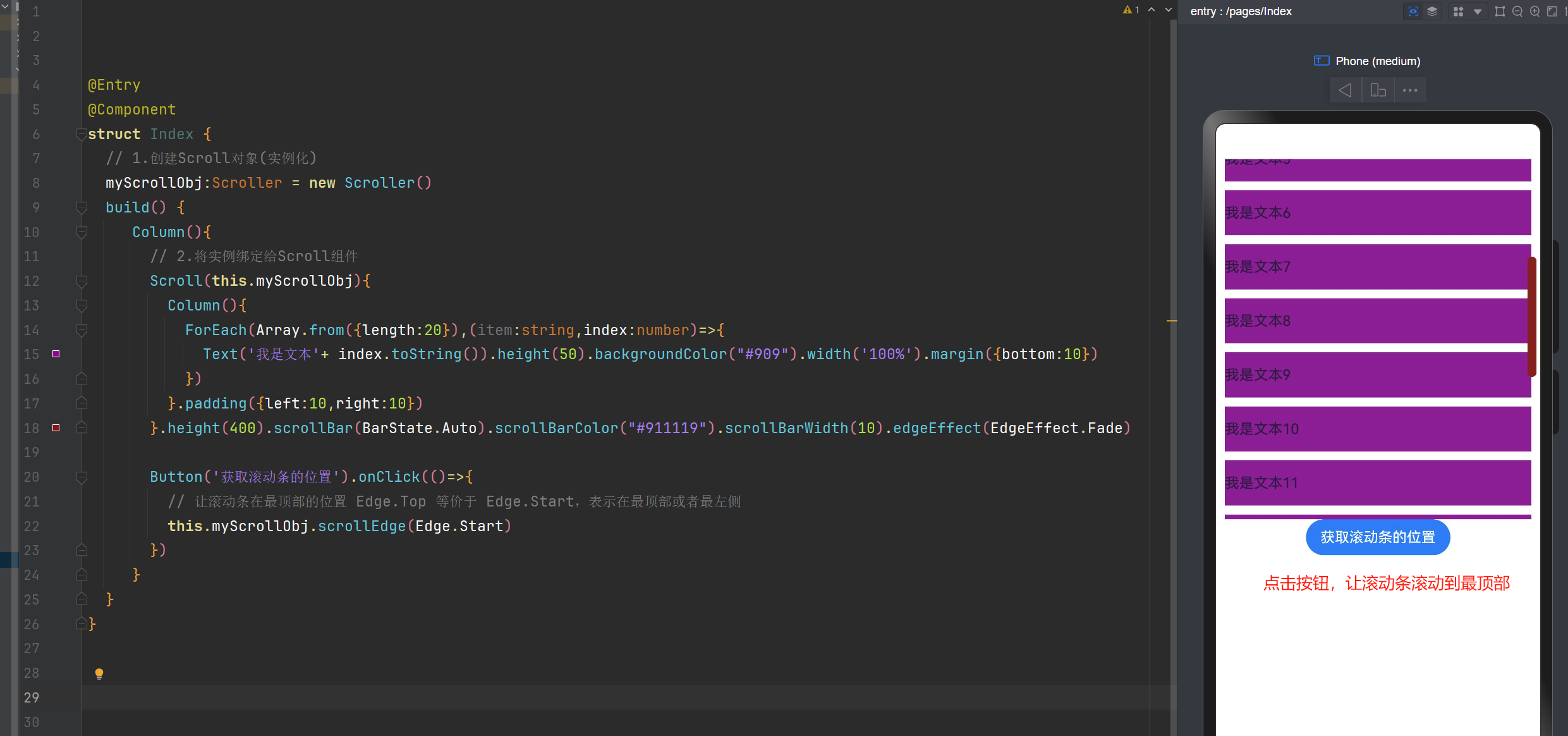Go to next highlighted problem arrow

click(x=1169, y=9)
